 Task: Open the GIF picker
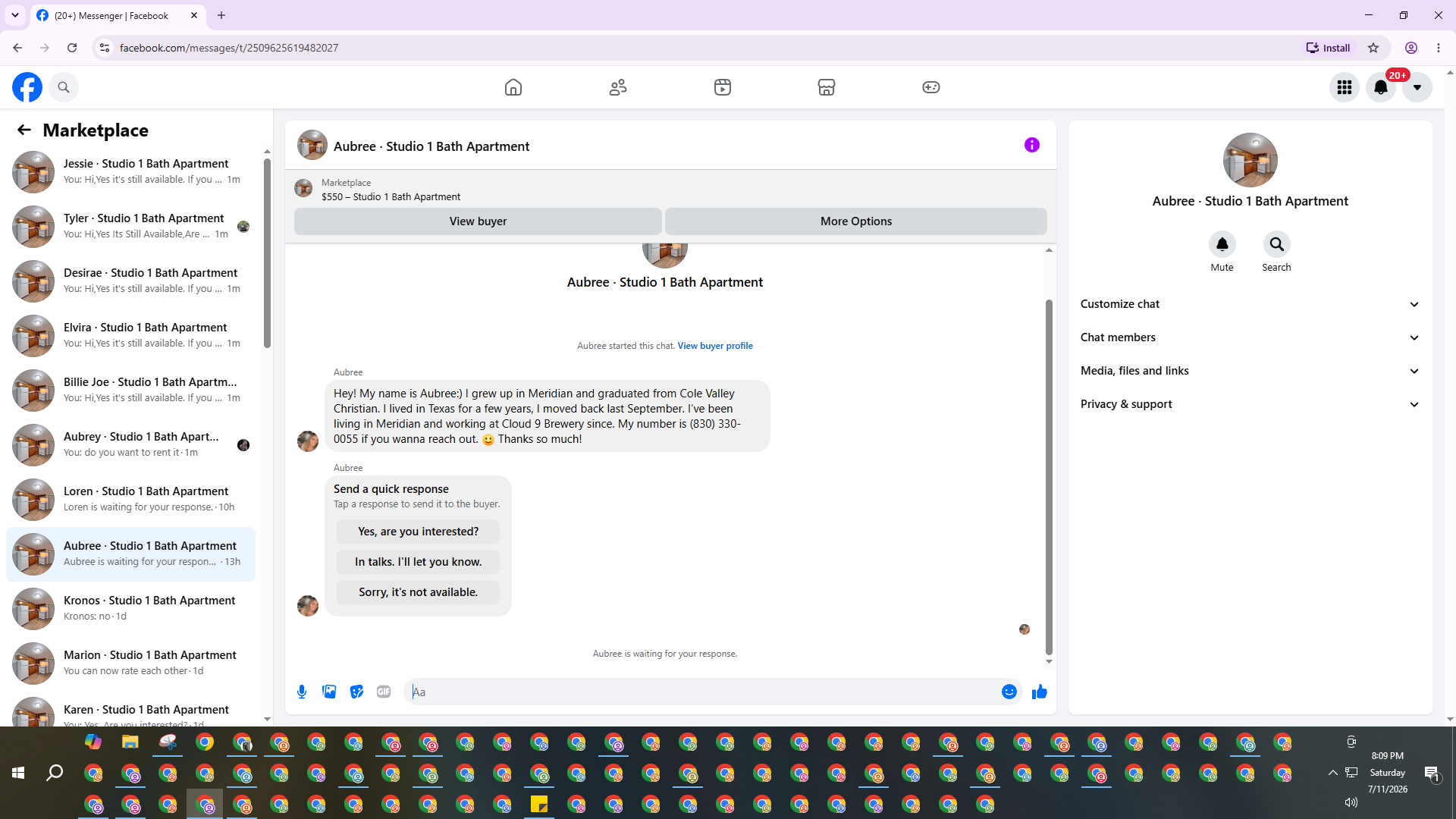(x=384, y=692)
